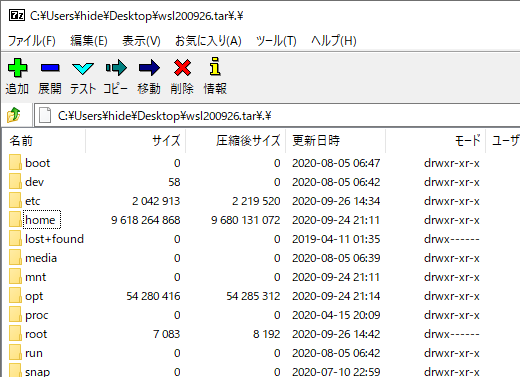Open the Info (情報) toolbar icon

click(x=215, y=66)
